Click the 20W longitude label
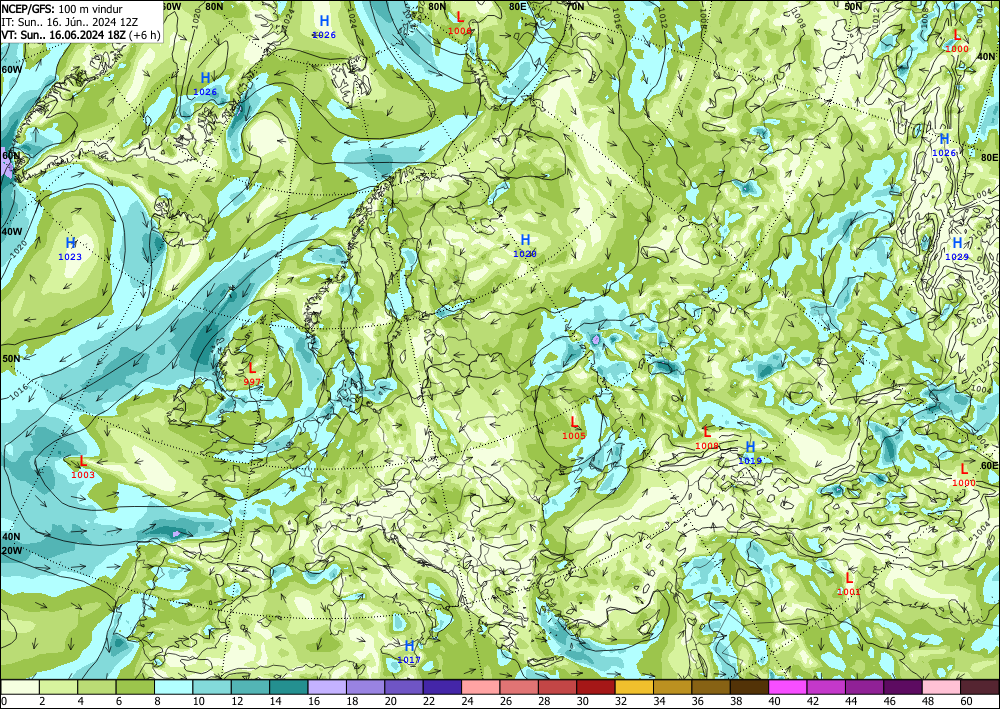This screenshot has width=1000, height=709. 11,551
